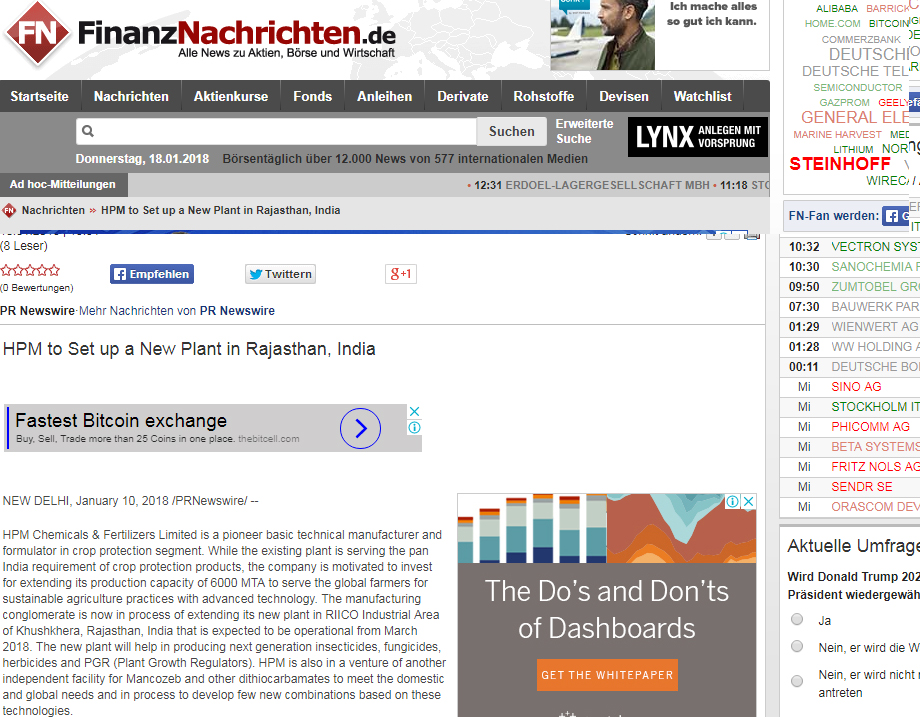Image resolution: width=920 pixels, height=717 pixels.
Task: Open the Devisen menu
Action: click(623, 96)
